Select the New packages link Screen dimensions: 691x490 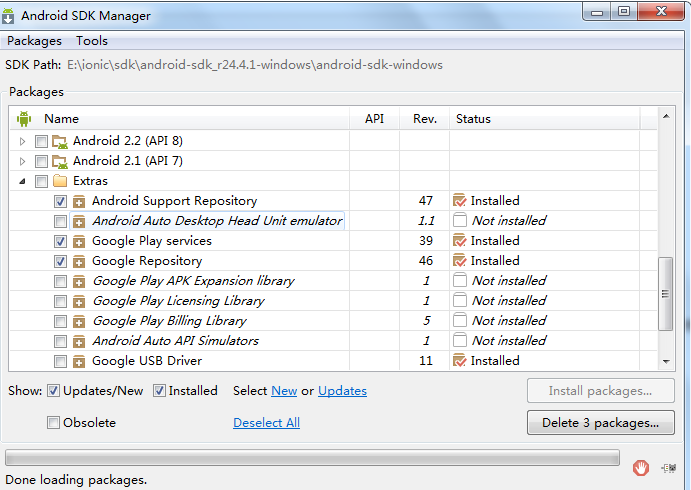[x=284, y=391]
